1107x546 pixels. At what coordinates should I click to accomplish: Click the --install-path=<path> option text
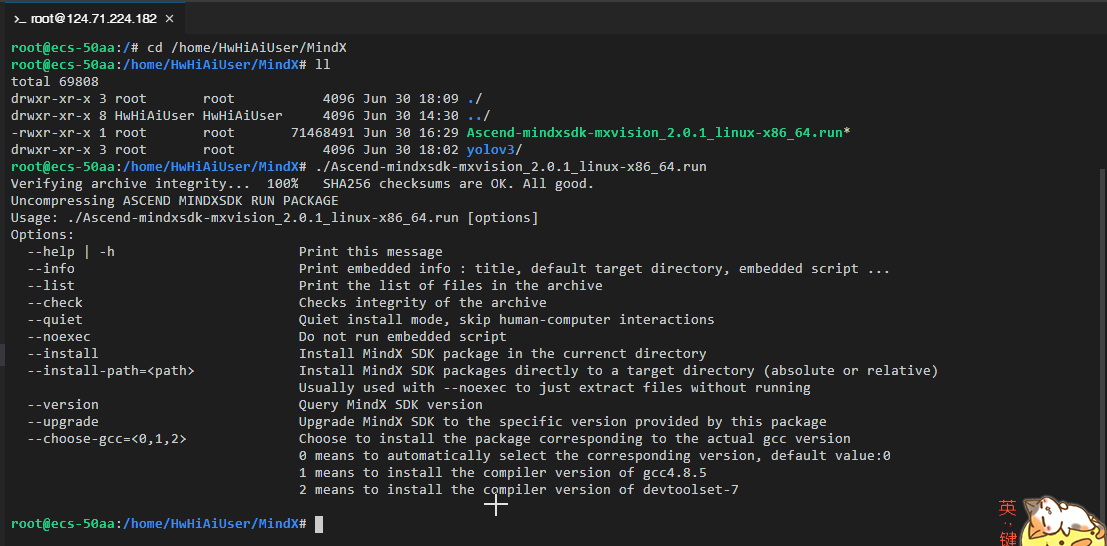[x=110, y=370]
